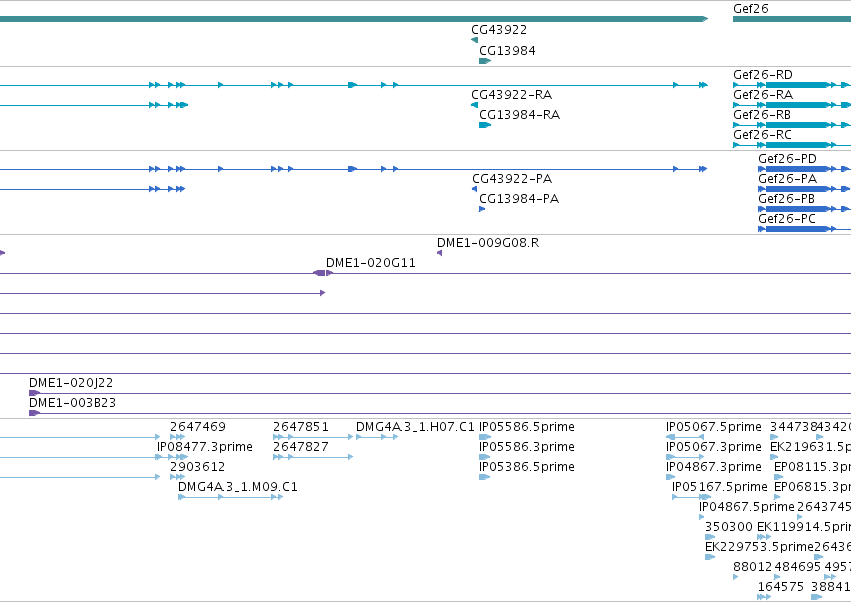This screenshot has height=602, width=851.
Task: Click EST label 484695
Action: click(x=798, y=568)
